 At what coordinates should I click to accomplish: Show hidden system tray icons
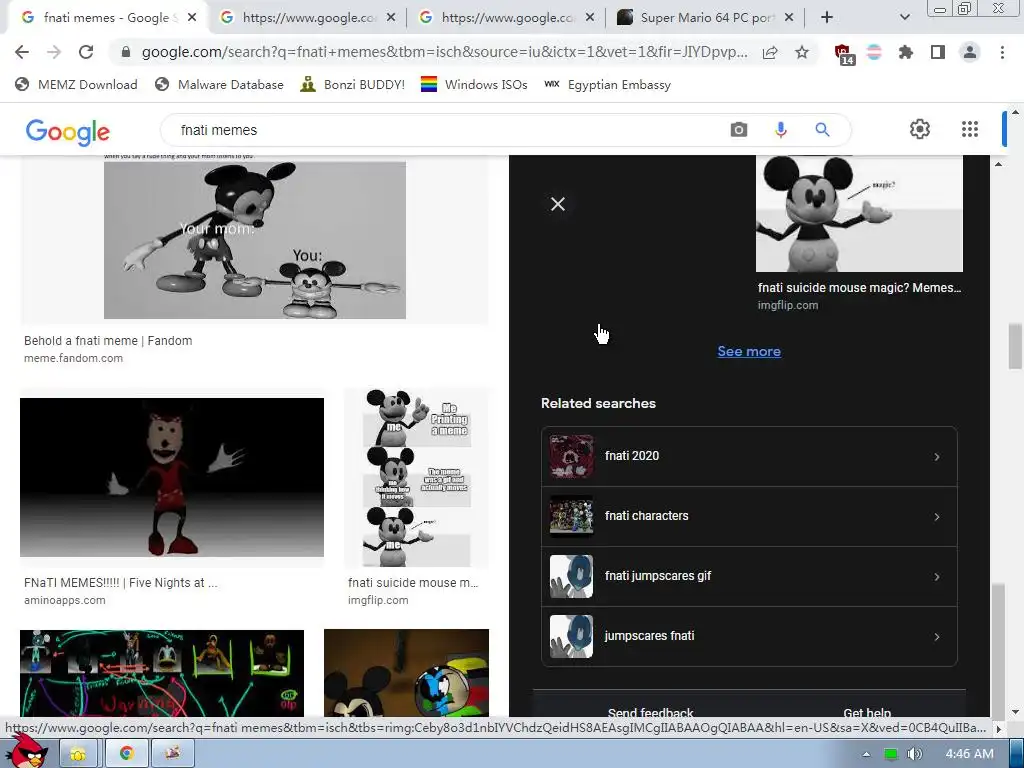(x=866, y=754)
